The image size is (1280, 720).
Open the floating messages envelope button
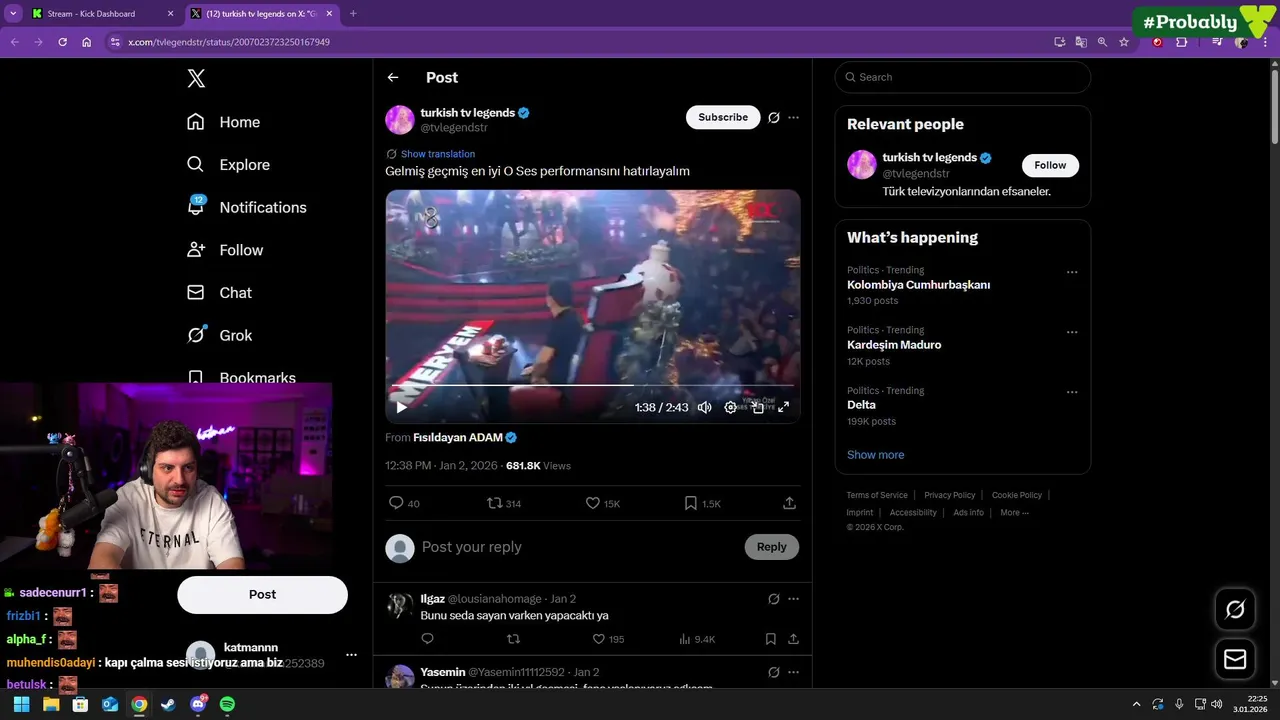pos(1235,660)
